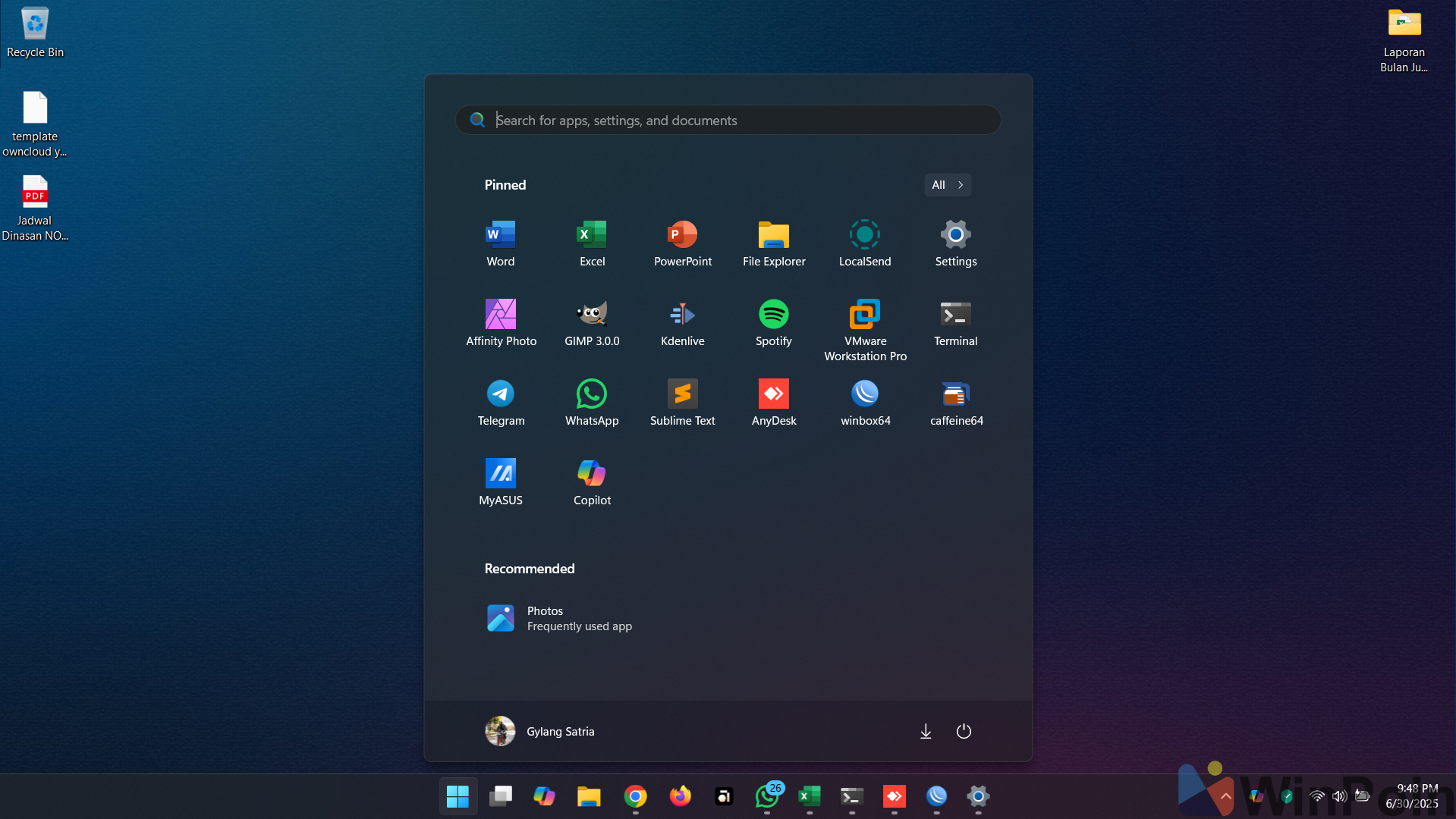Select template owncloud file on desktop
The height and width of the screenshot is (819, 1456).
(x=35, y=124)
